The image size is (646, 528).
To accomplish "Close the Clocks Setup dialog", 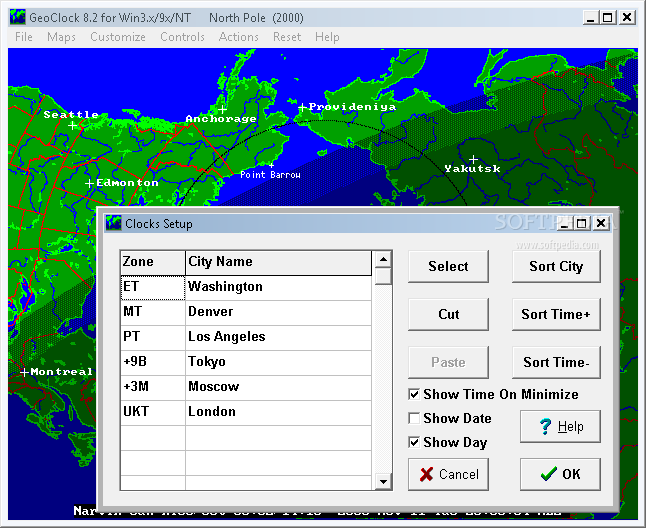I will [601, 223].
